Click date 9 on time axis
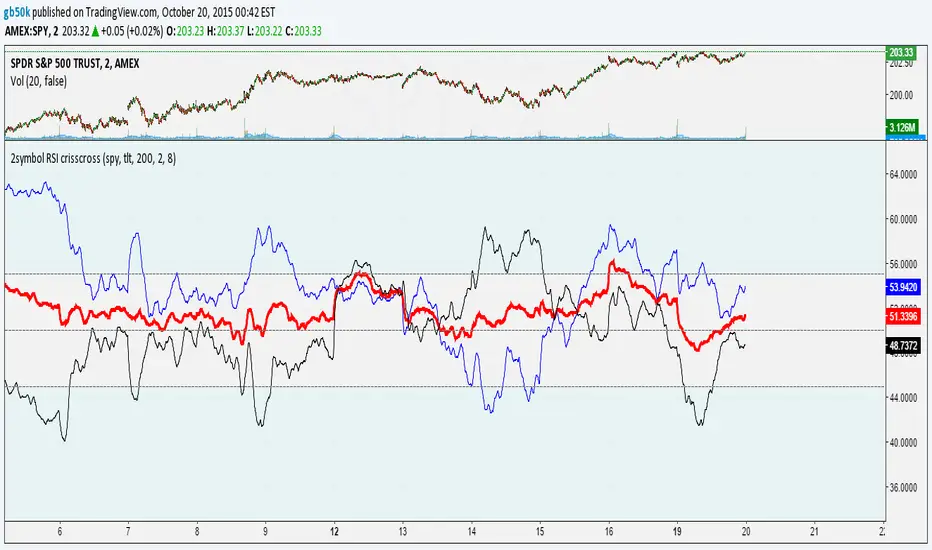932x550 pixels. click(x=266, y=532)
